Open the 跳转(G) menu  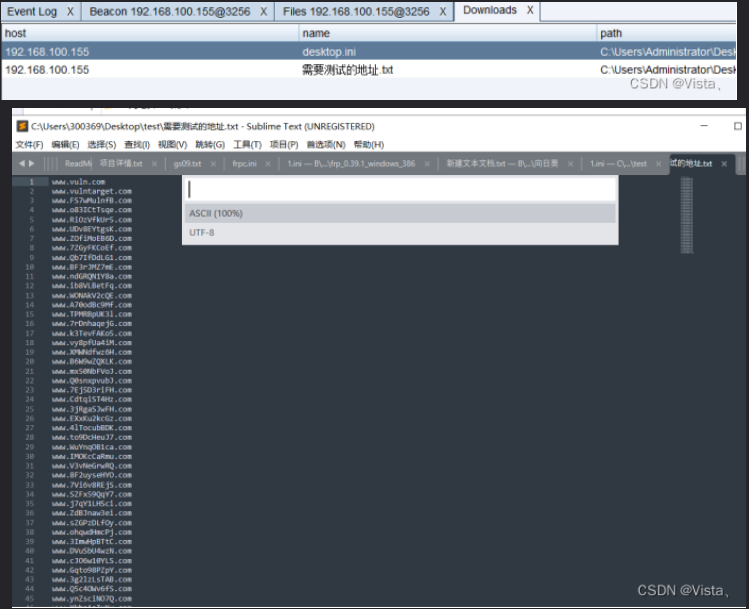(x=210, y=145)
